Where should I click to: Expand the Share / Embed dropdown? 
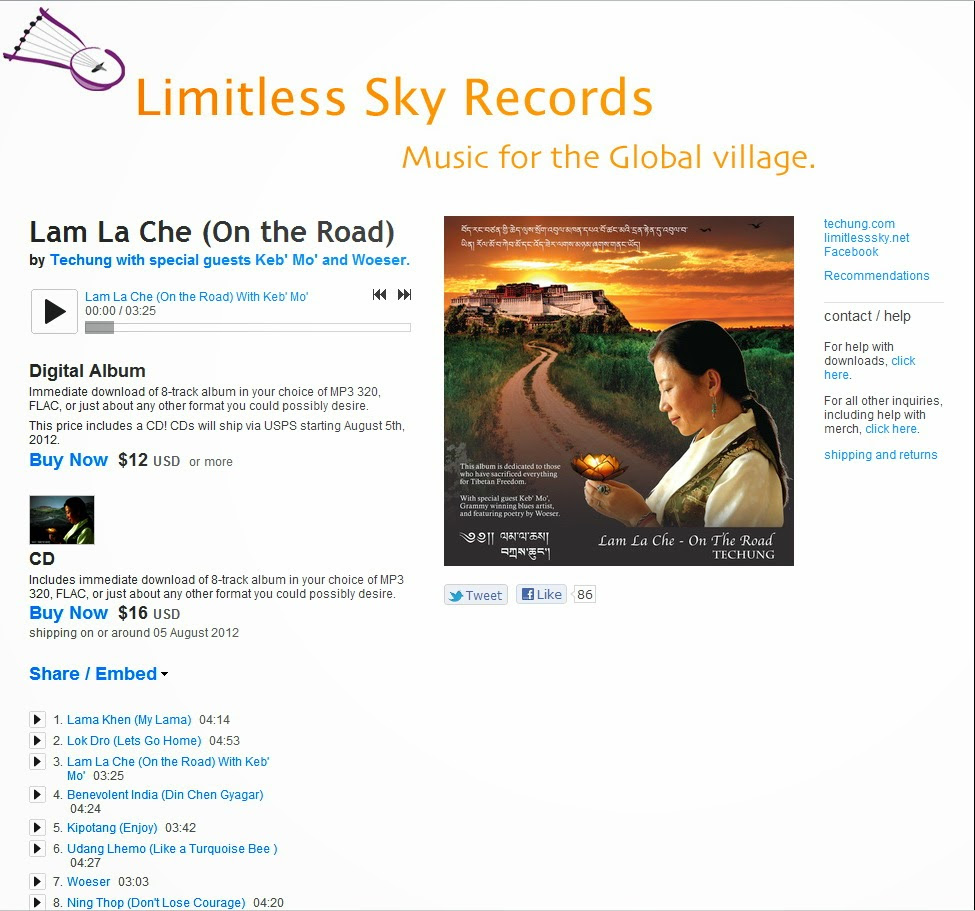coord(98,674)
